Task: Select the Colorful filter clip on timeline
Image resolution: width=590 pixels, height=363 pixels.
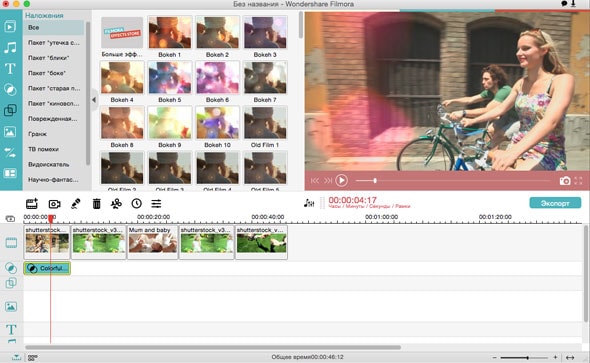Action: (x=47, y=268)
